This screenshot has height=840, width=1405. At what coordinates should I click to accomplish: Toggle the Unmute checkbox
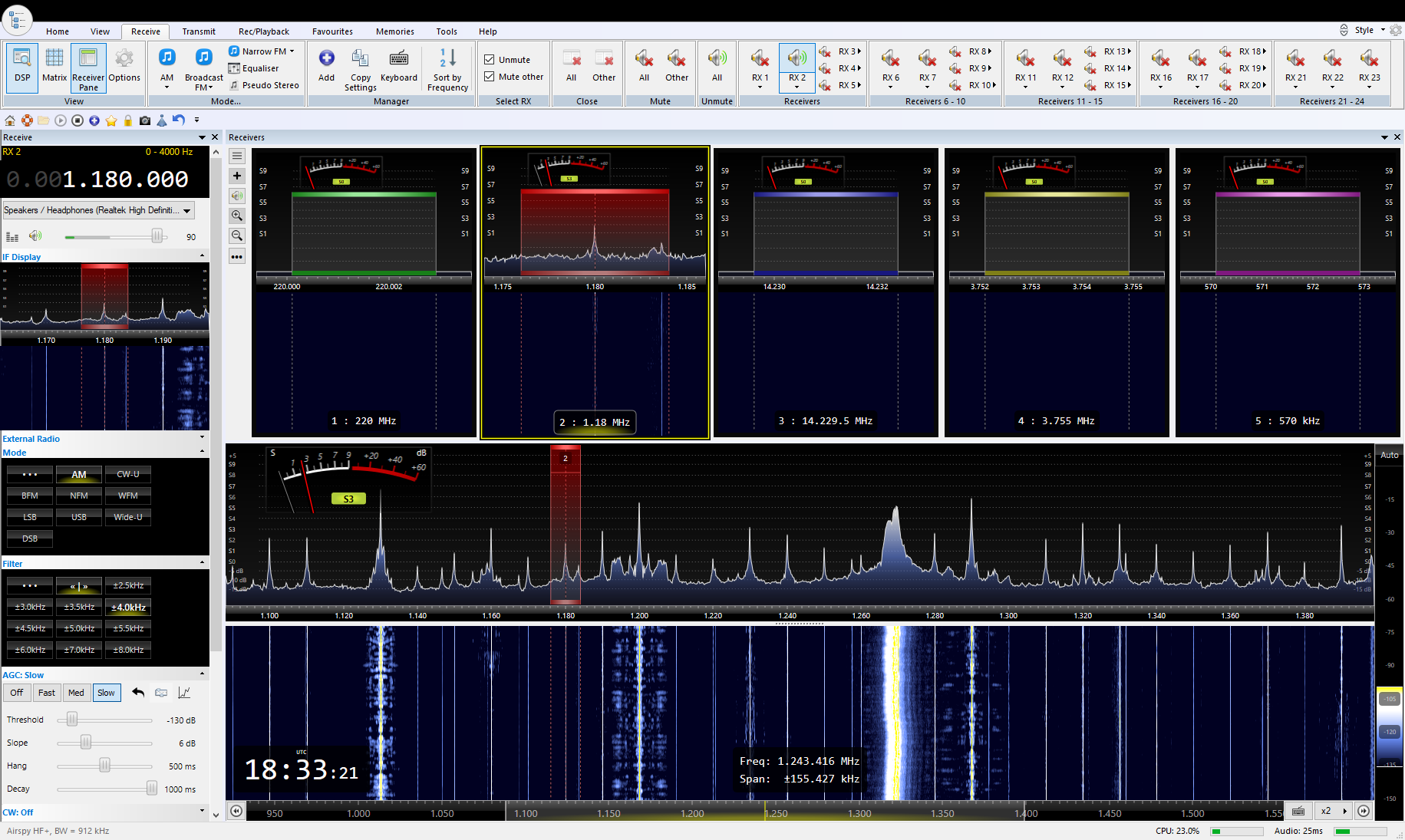coord(490,60)
